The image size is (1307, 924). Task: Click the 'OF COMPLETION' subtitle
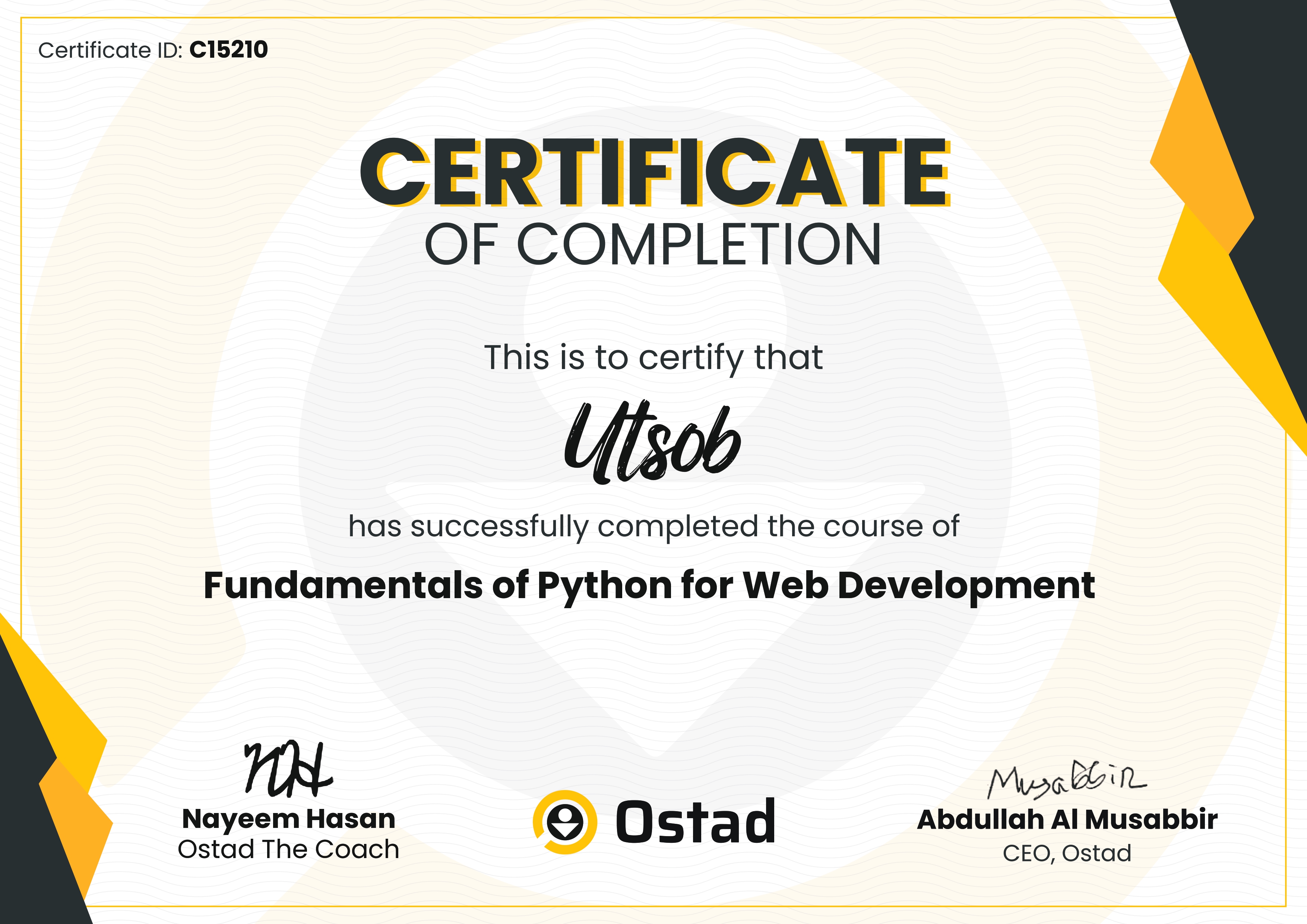point(653,245)
